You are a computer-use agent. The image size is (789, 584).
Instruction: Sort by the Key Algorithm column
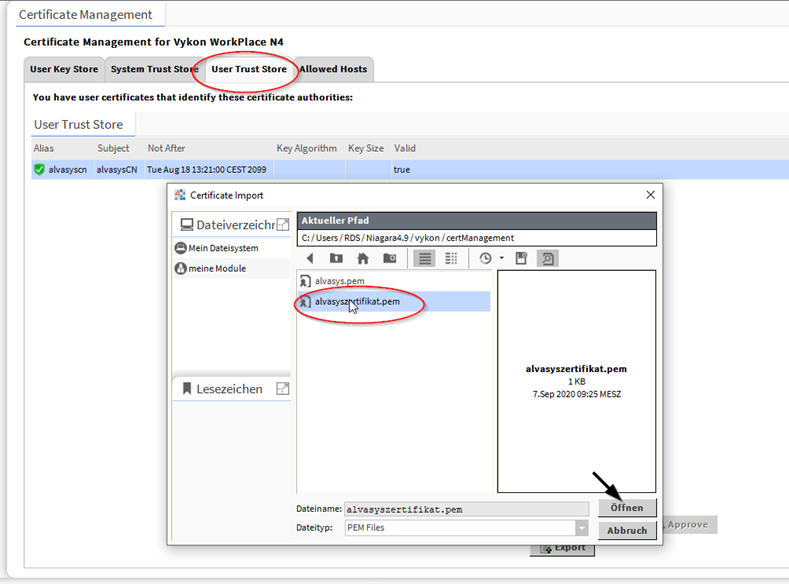coord(306,148)
